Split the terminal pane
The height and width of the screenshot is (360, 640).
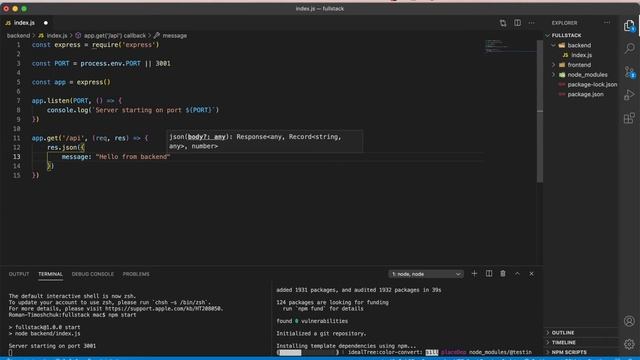[x=489, y=274]
